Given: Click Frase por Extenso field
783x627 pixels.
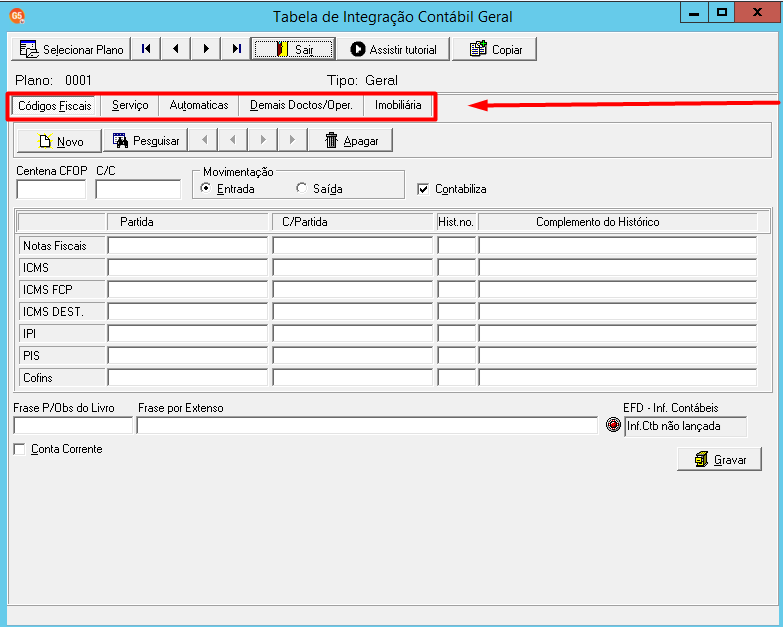Looking at the screenshot, I should (367, 426).
